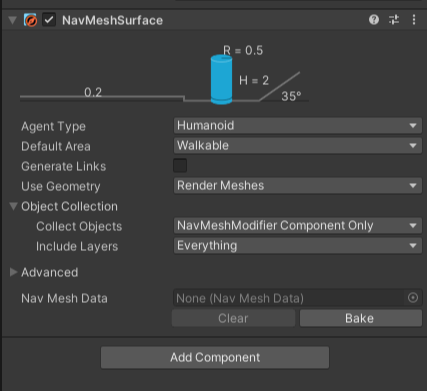
Task: Click the Nav Mesh Data object field
Action: tap(298, 298)
